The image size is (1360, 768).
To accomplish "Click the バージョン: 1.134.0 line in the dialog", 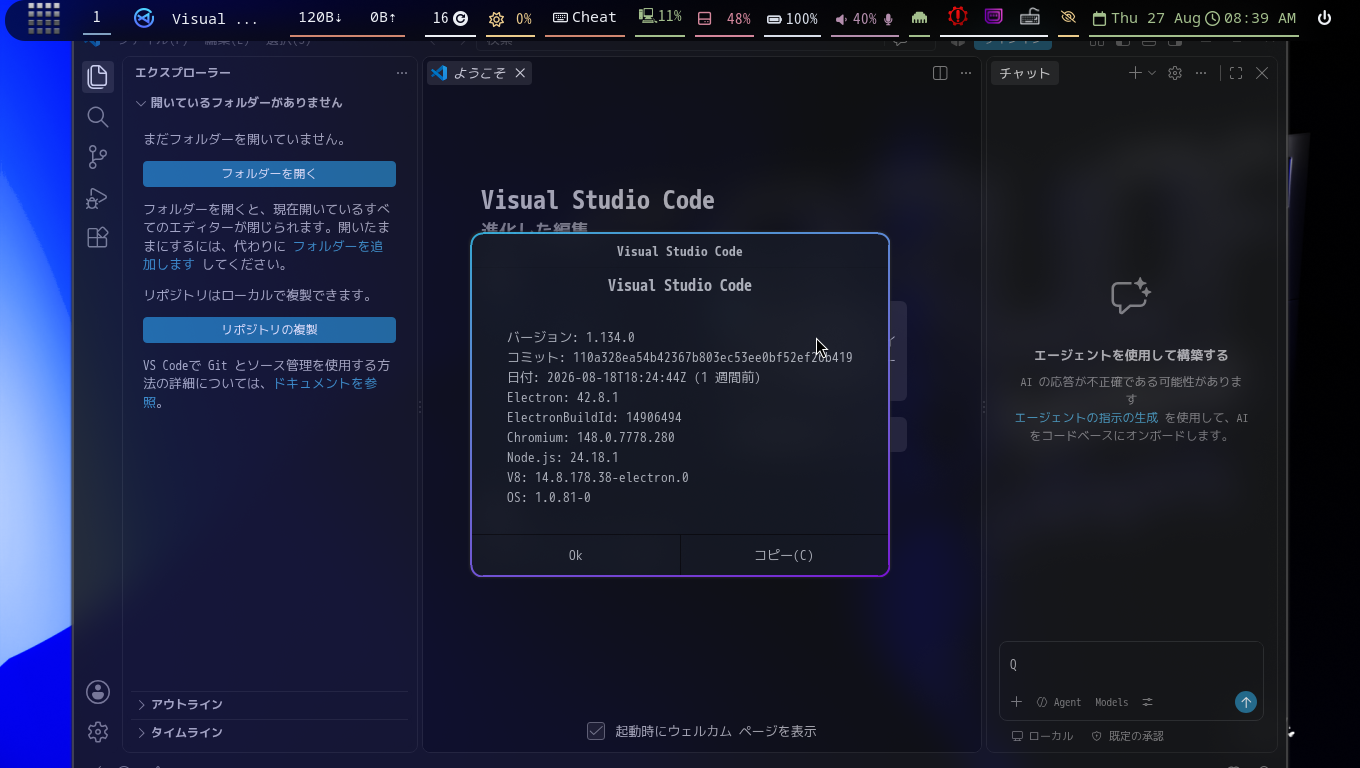I will point(571,337).
